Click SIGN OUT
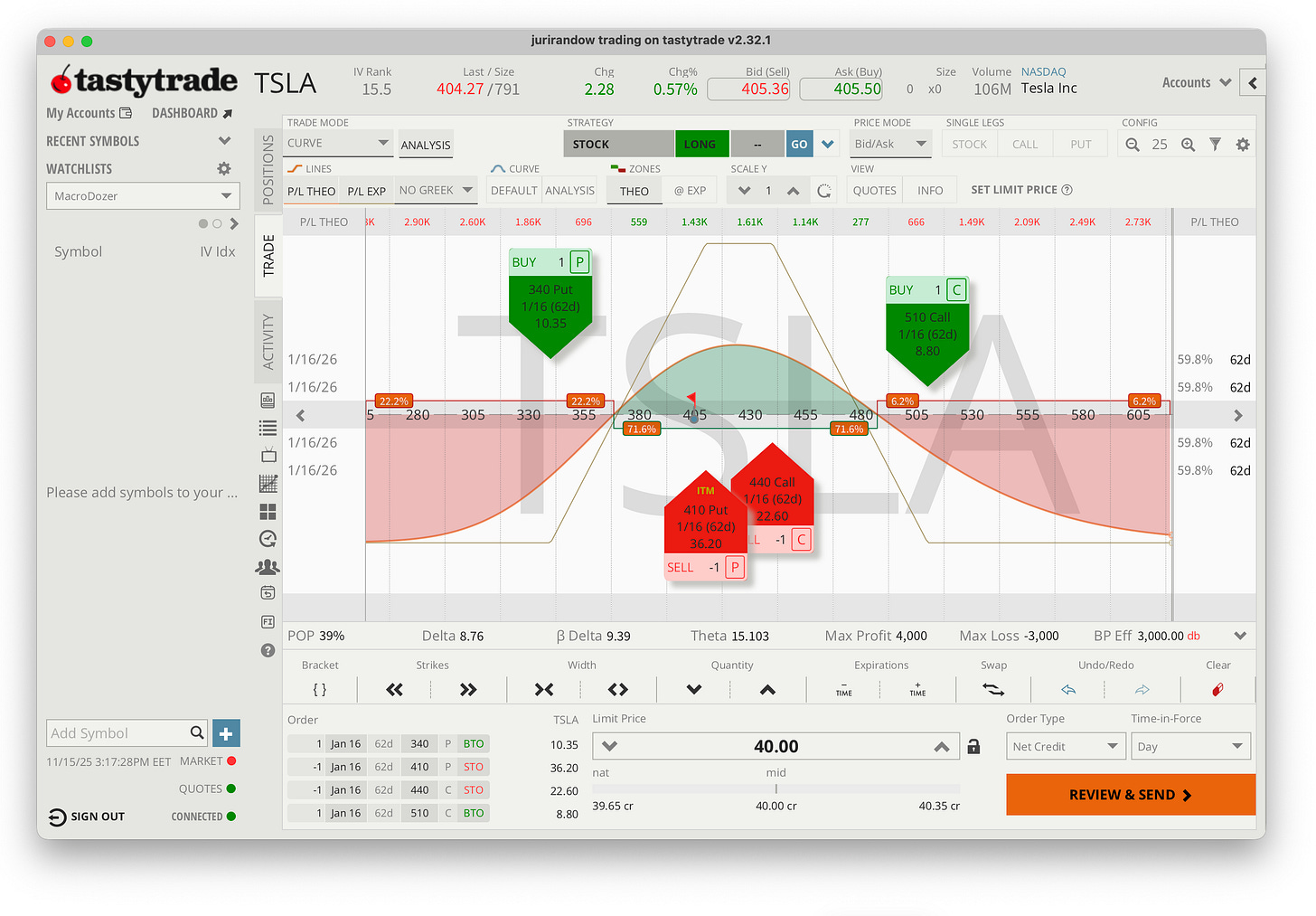 click(x=86, y=817)
